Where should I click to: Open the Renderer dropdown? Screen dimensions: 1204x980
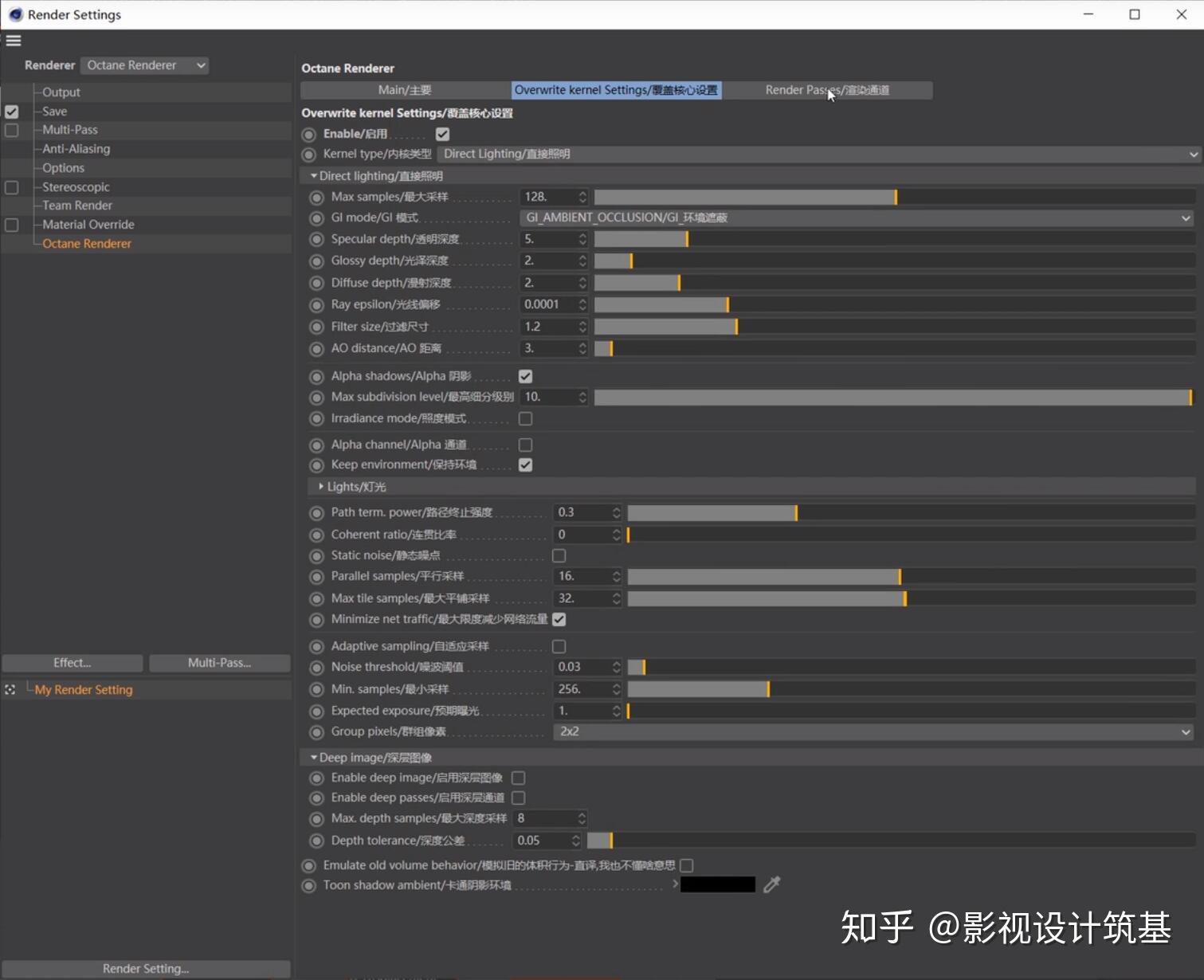pyautogui.click(x=145, y=65)
